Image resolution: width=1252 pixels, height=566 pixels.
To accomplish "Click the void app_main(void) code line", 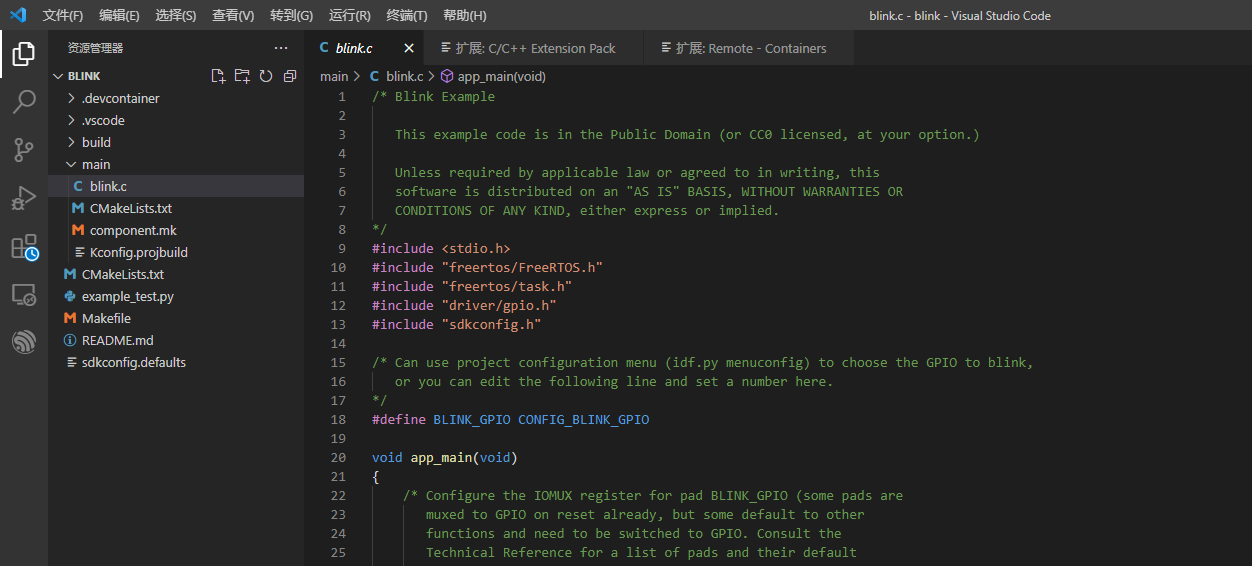I will [x=445, y=457].
